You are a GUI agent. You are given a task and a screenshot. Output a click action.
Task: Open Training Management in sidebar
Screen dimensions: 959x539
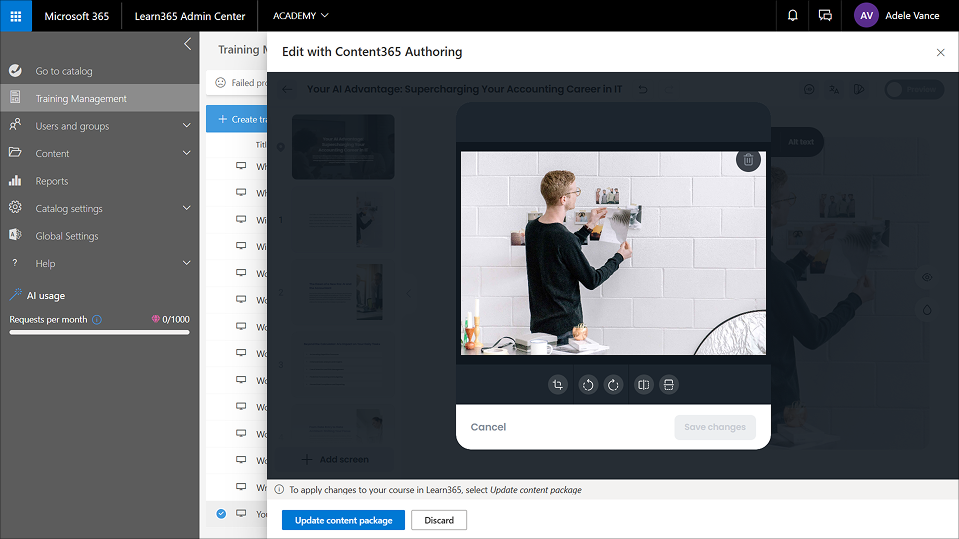[81, 99]
